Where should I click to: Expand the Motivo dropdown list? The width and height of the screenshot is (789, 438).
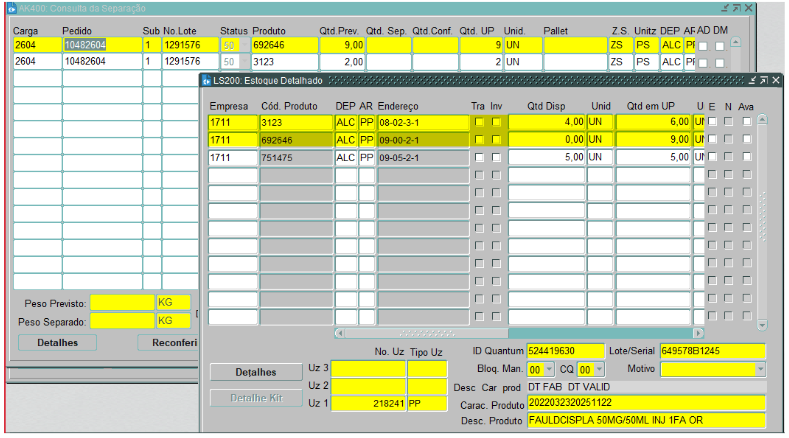[759, 370]
